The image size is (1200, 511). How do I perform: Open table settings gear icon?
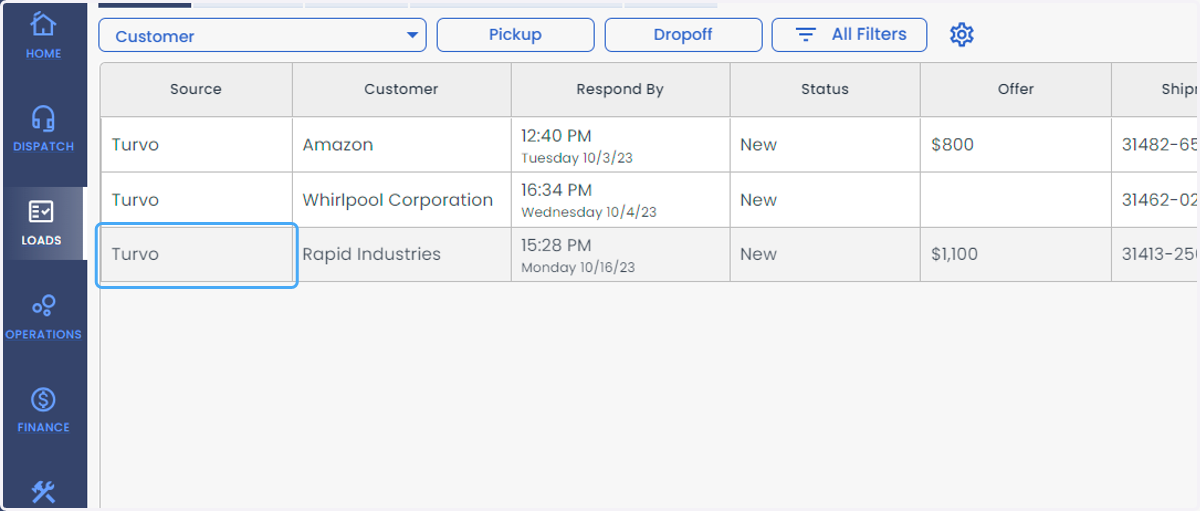961,35
